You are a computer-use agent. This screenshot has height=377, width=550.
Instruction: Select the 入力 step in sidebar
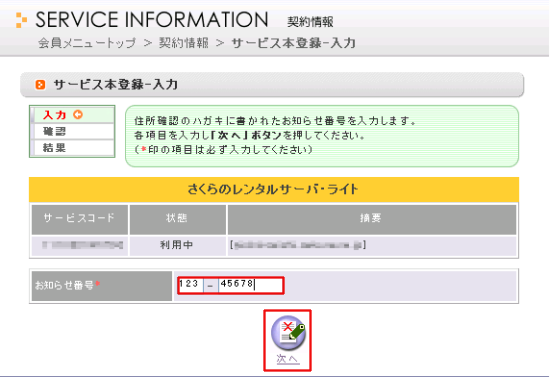point(74,115)
